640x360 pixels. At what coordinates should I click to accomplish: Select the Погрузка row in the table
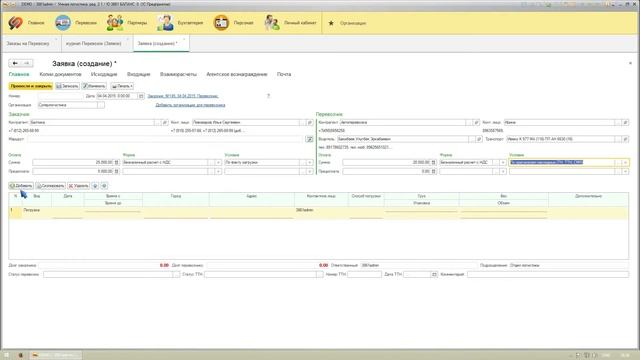click(x=318, y=212)
